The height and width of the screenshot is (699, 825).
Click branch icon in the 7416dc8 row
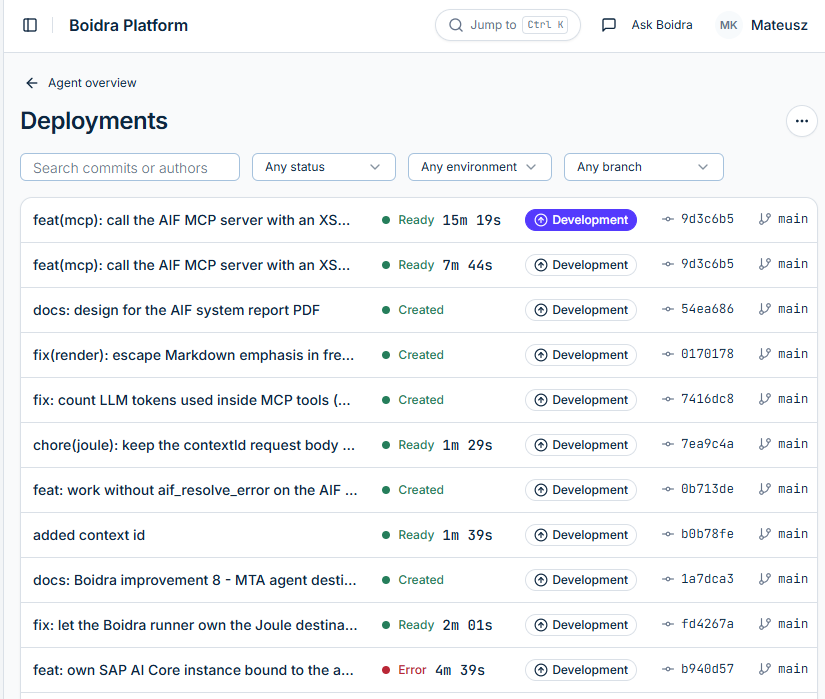pyautogui.click(x=764, y=399)
